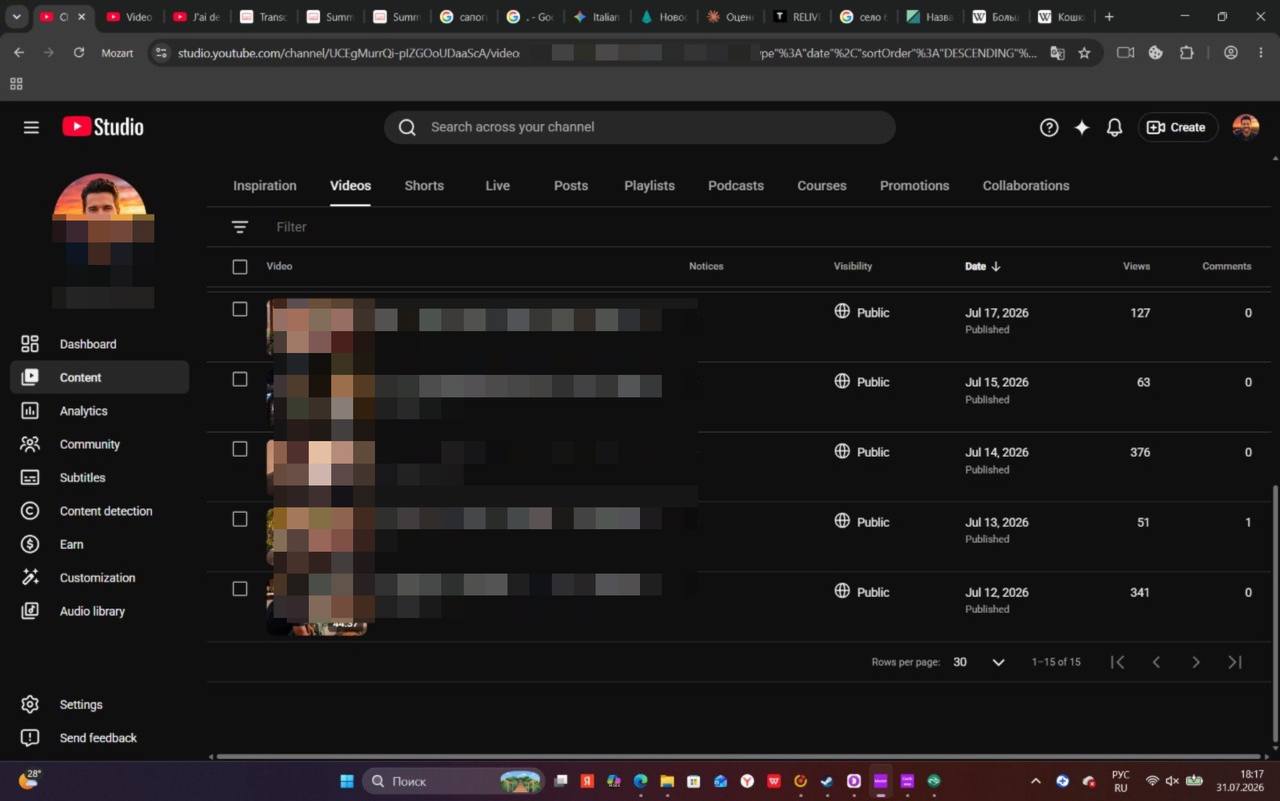This screenshot has height=801, width=1280.
Task: Click the browser reload icon
Action: pyautogui.click(x=79, y=53)
